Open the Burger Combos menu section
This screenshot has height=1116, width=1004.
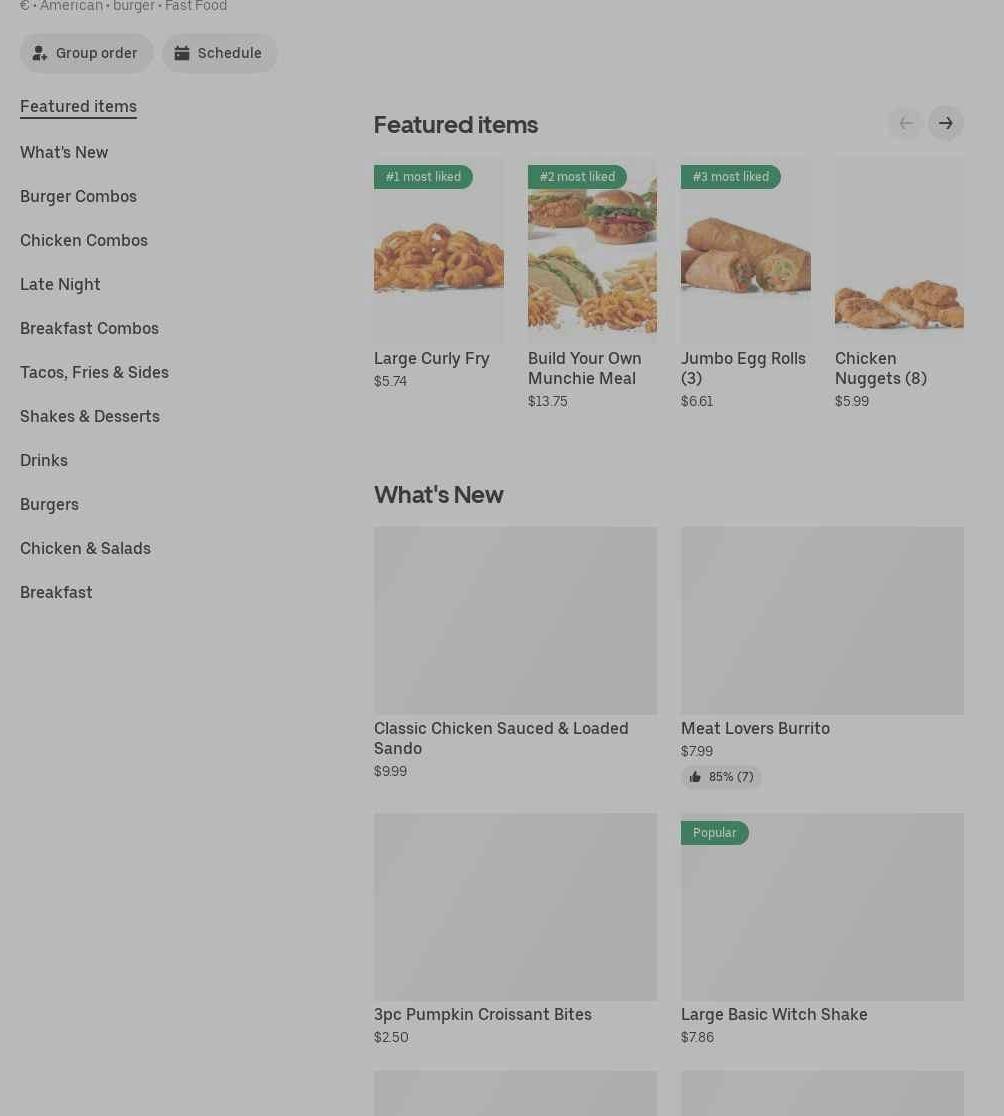[x=78, y=196]
